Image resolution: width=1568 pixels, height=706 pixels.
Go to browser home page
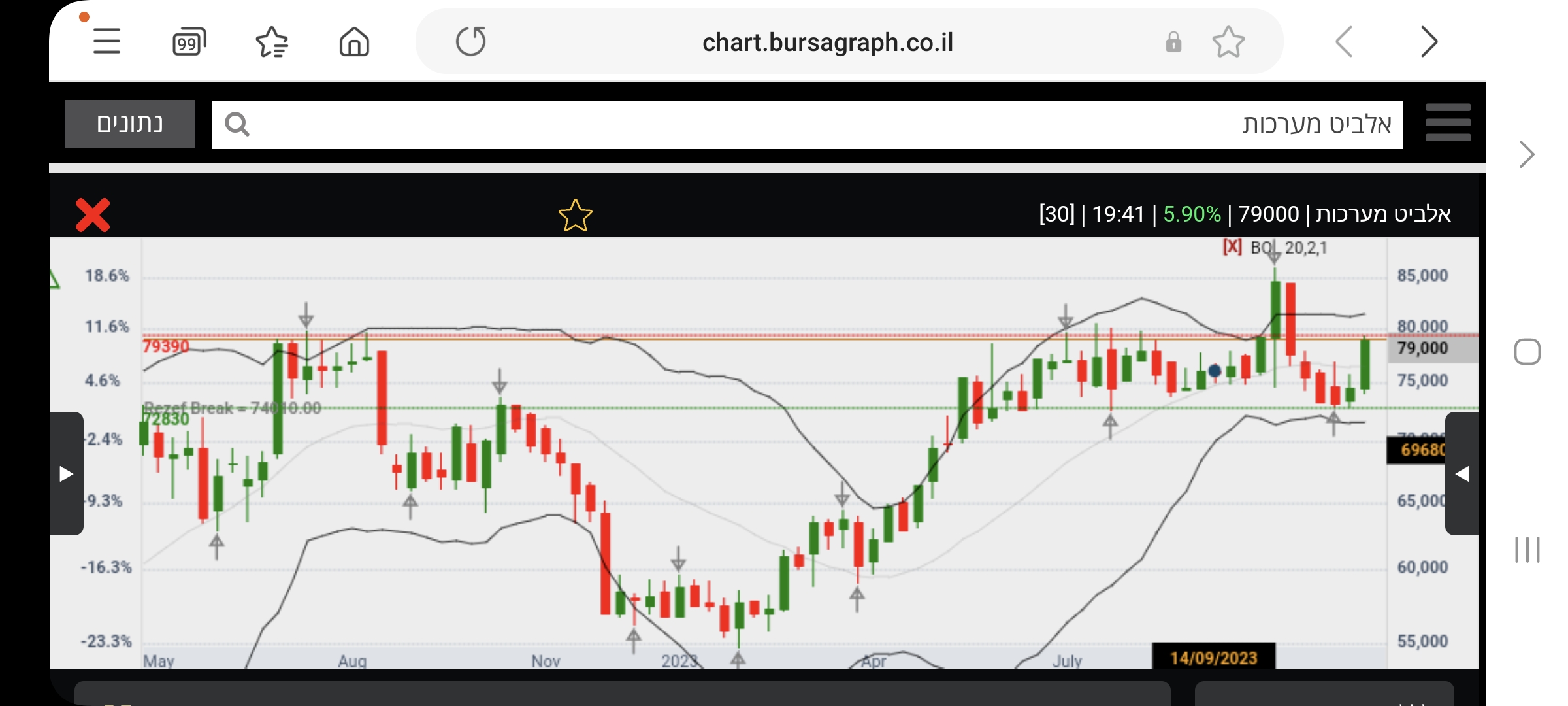coord(354,42)
